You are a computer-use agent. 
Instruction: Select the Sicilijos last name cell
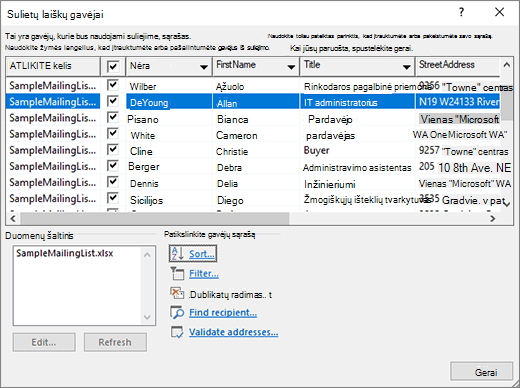169,199
